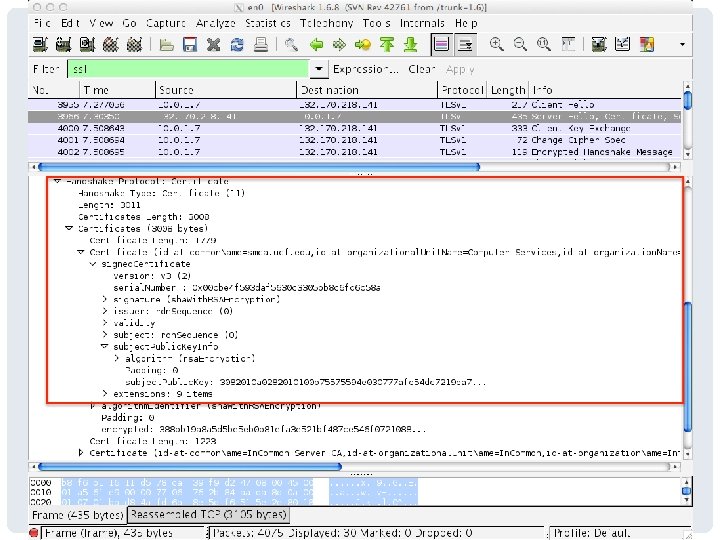Collapse the Handshake Protocol: Certificate node

[57, 181]
